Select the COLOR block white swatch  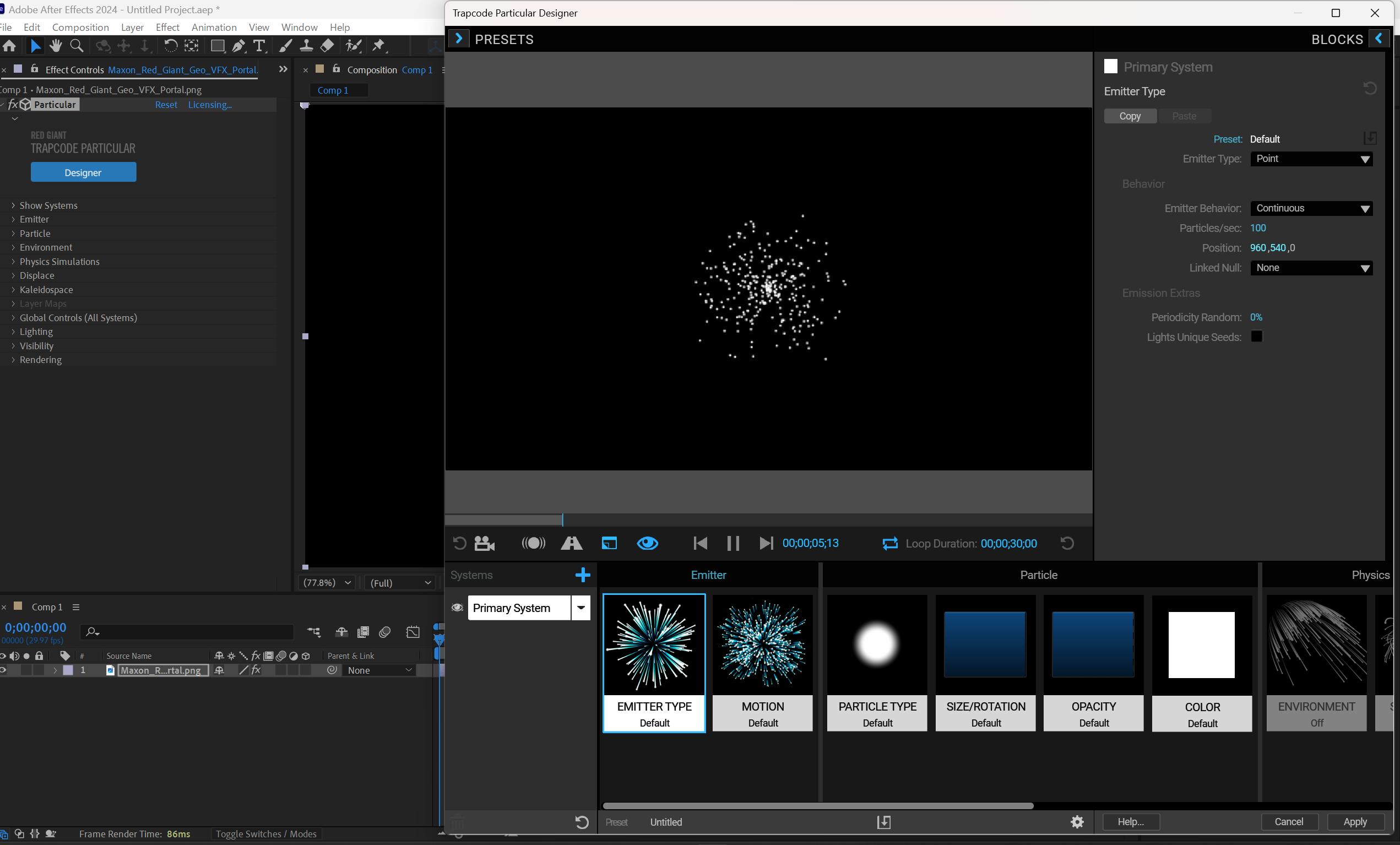1201,645
